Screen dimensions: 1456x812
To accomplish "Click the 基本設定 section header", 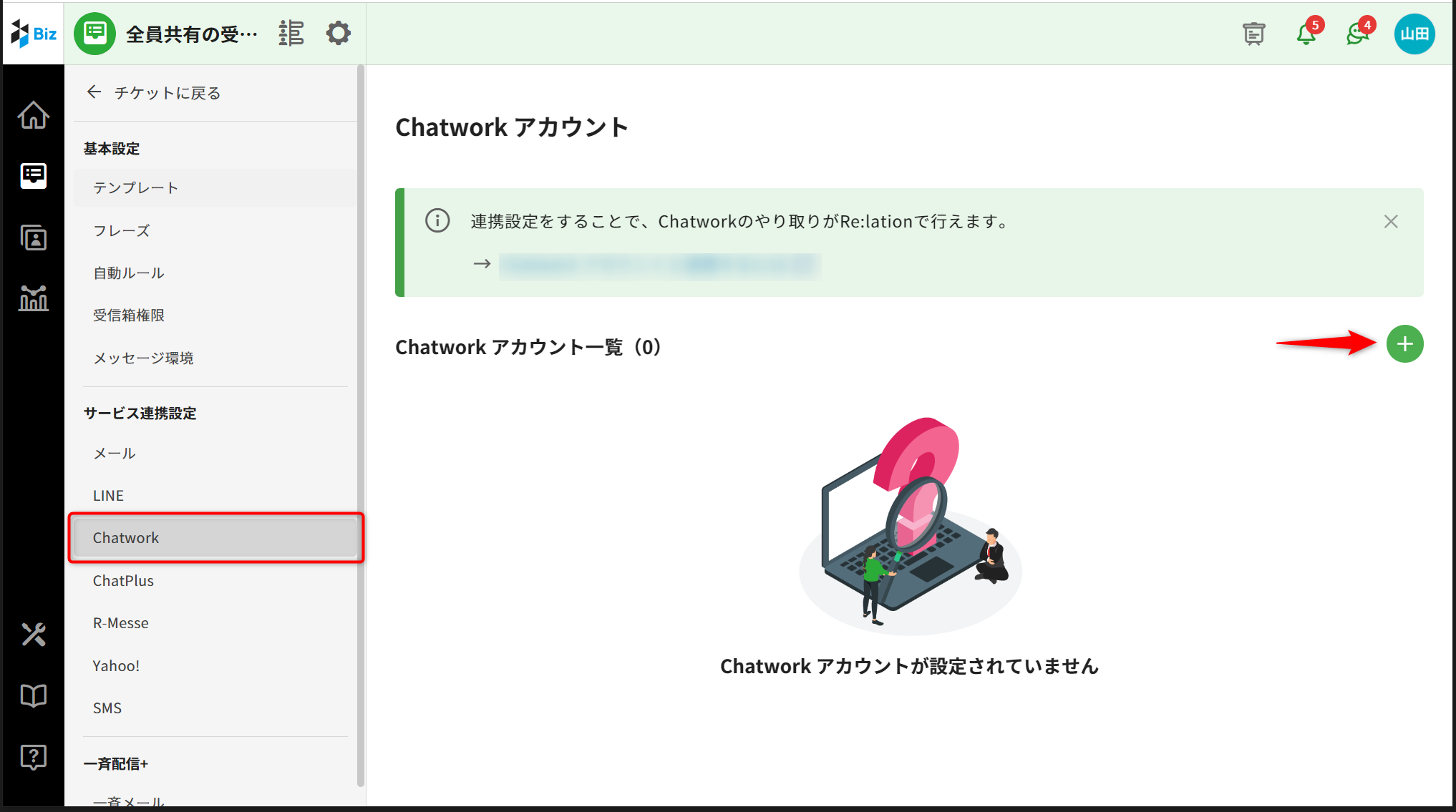I will pos(112,149).
